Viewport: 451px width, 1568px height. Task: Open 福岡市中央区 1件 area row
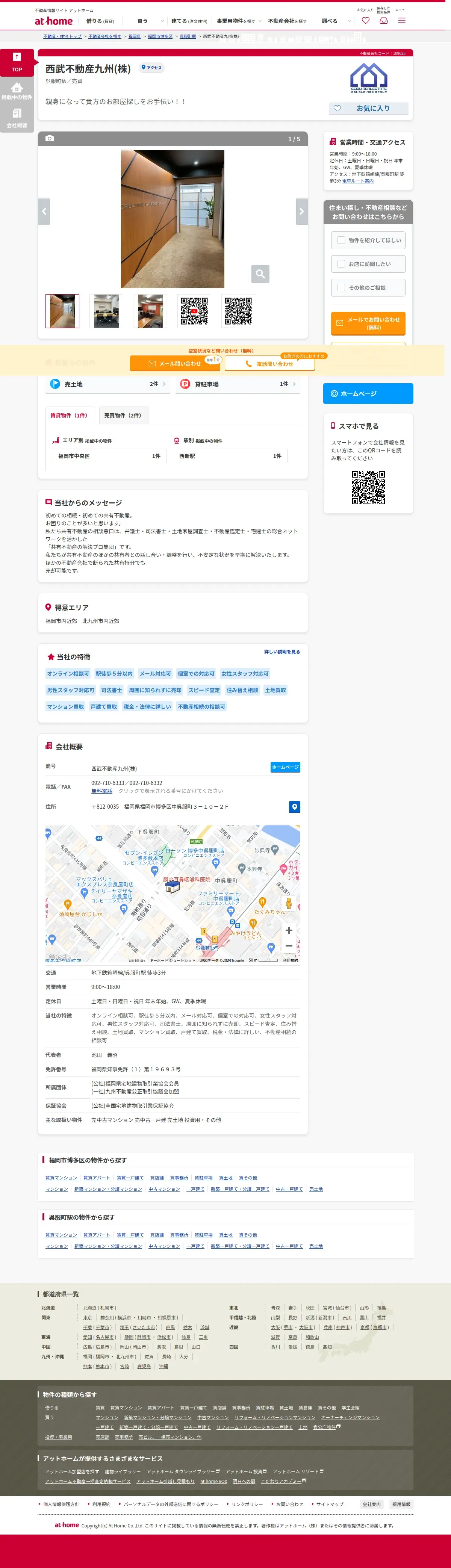(x=109, y=456)
